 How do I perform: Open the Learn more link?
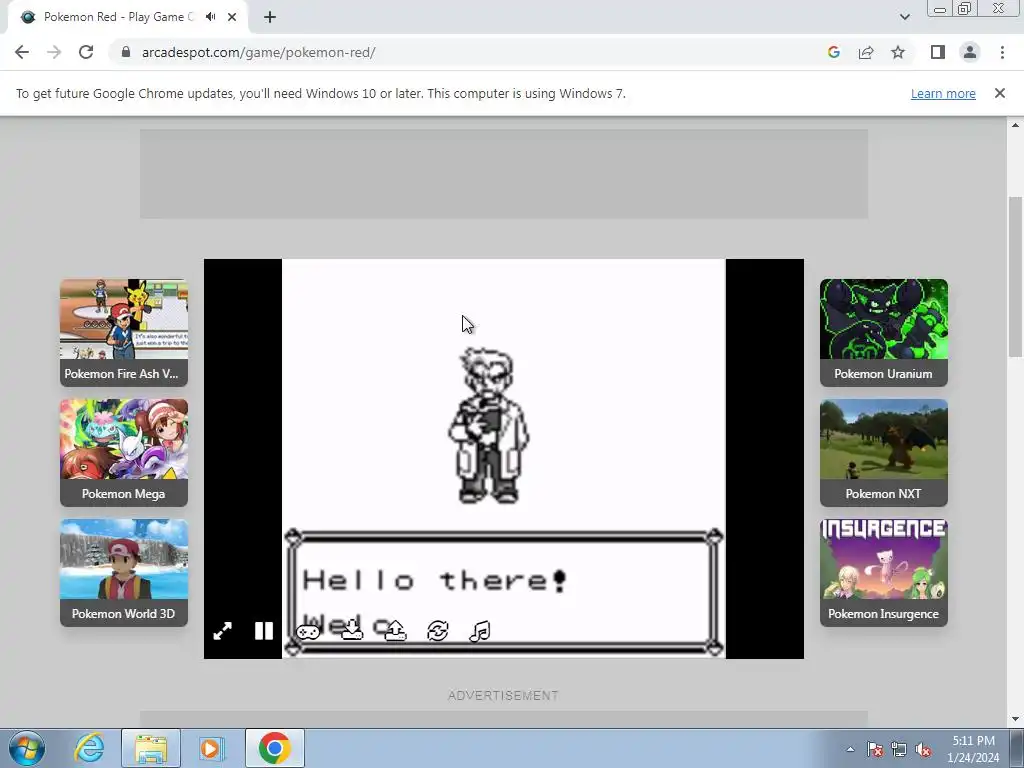[x=943, y=93]
